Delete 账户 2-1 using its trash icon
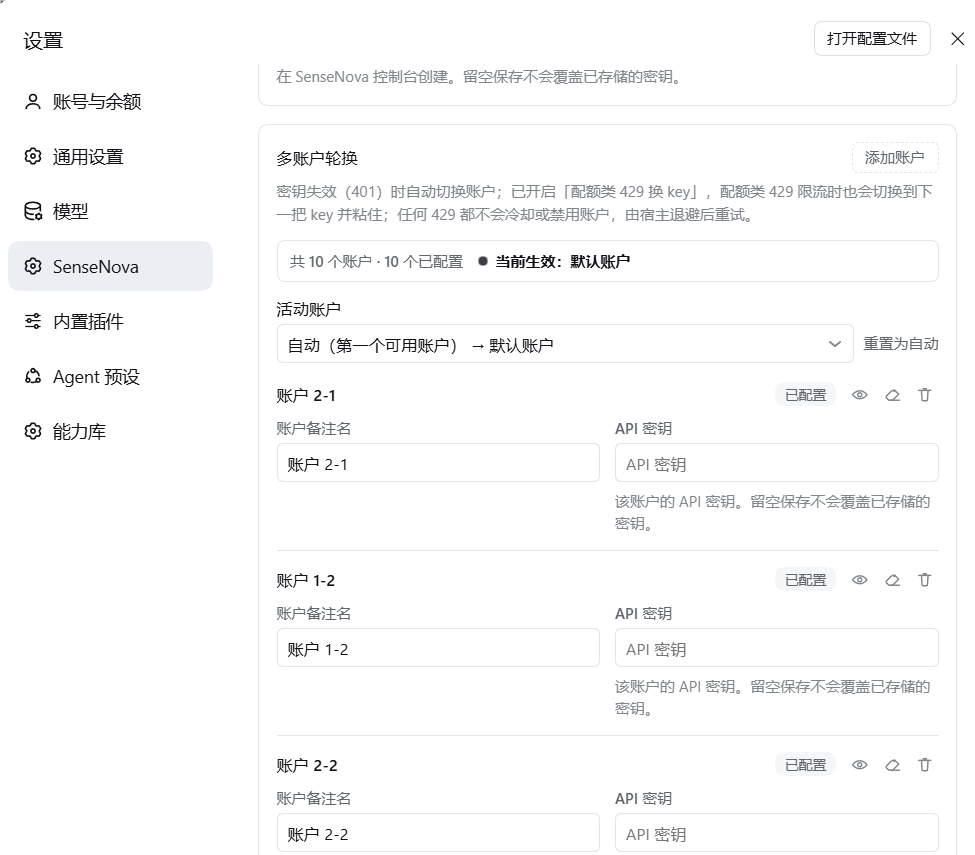This screenshot has width=975, height=855. click(x=925, y=395)
